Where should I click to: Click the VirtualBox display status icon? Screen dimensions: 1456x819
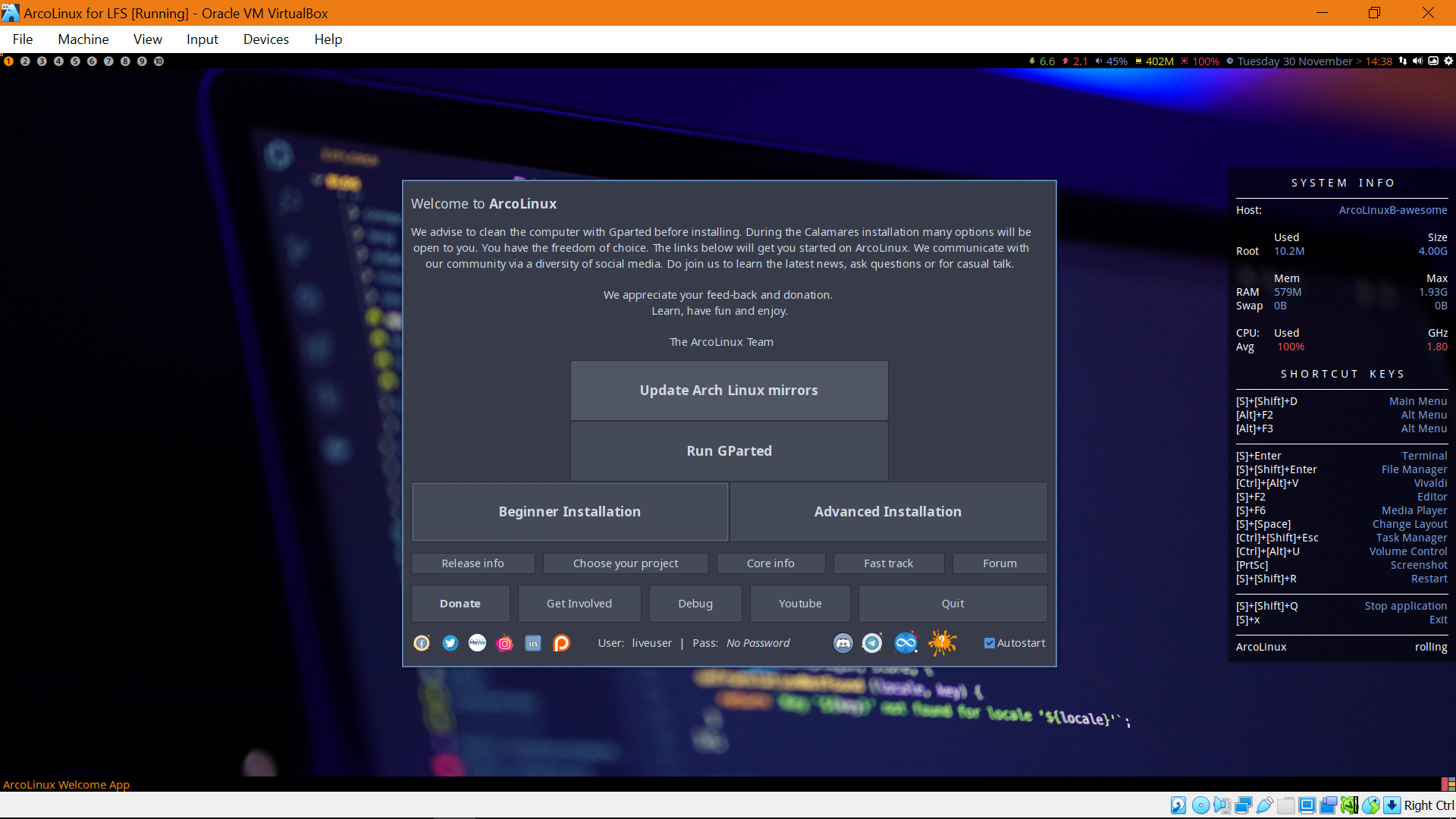1307,805
